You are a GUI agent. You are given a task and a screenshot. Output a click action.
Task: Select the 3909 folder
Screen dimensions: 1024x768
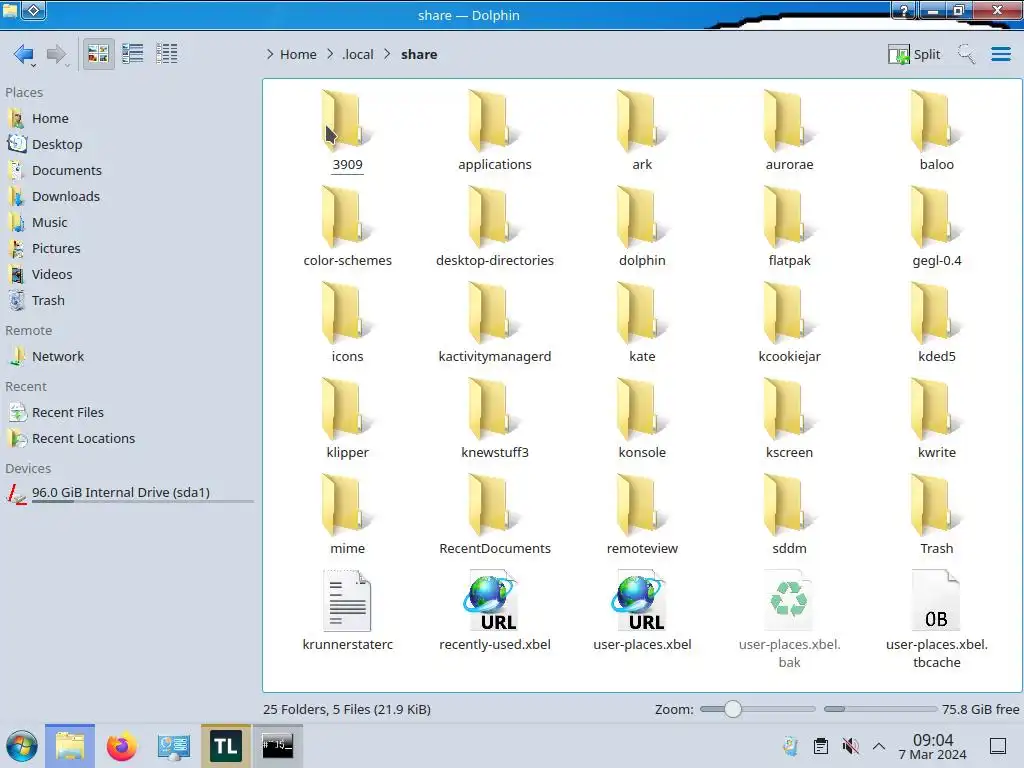(x=347, y=131)
